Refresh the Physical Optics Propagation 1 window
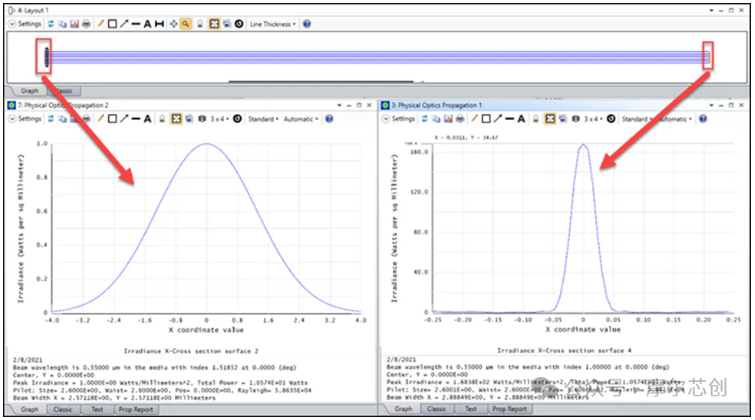The width and height of the screenshot is (755, 420). [424, 118]
